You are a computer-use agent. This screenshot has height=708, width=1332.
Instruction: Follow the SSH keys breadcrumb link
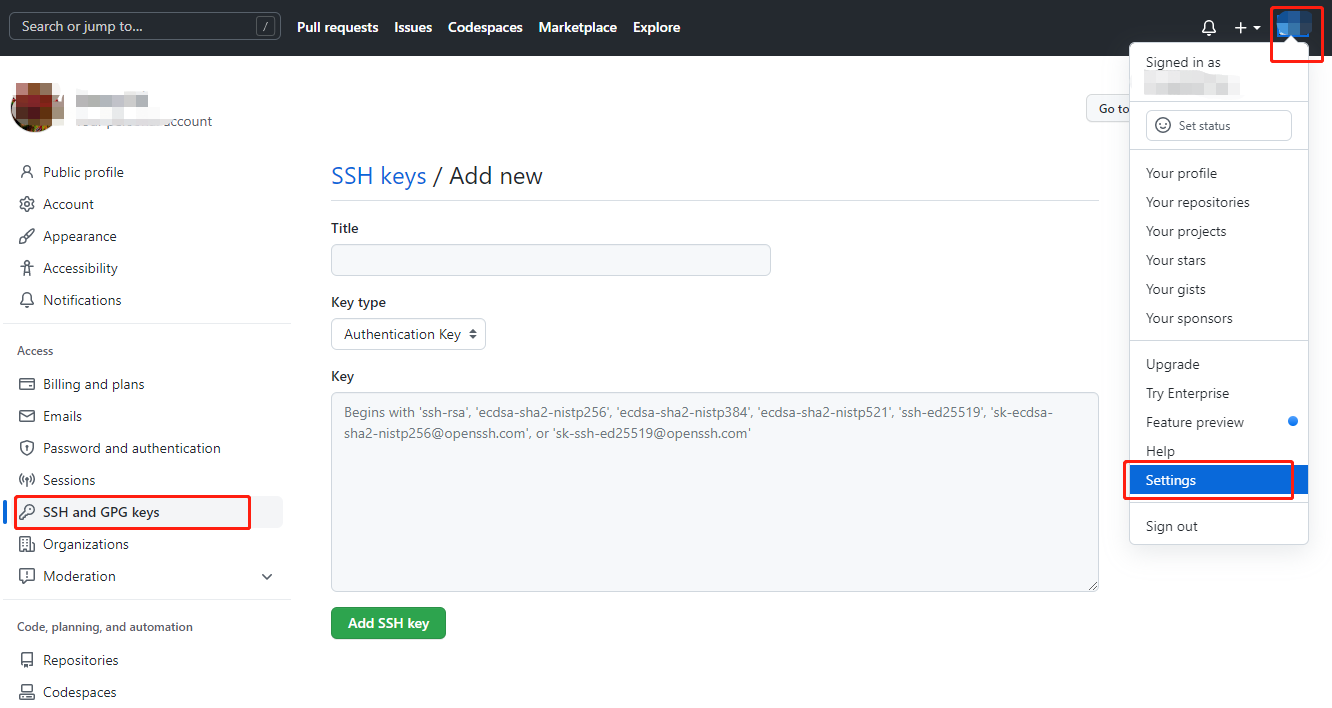(x=379, y=176)
